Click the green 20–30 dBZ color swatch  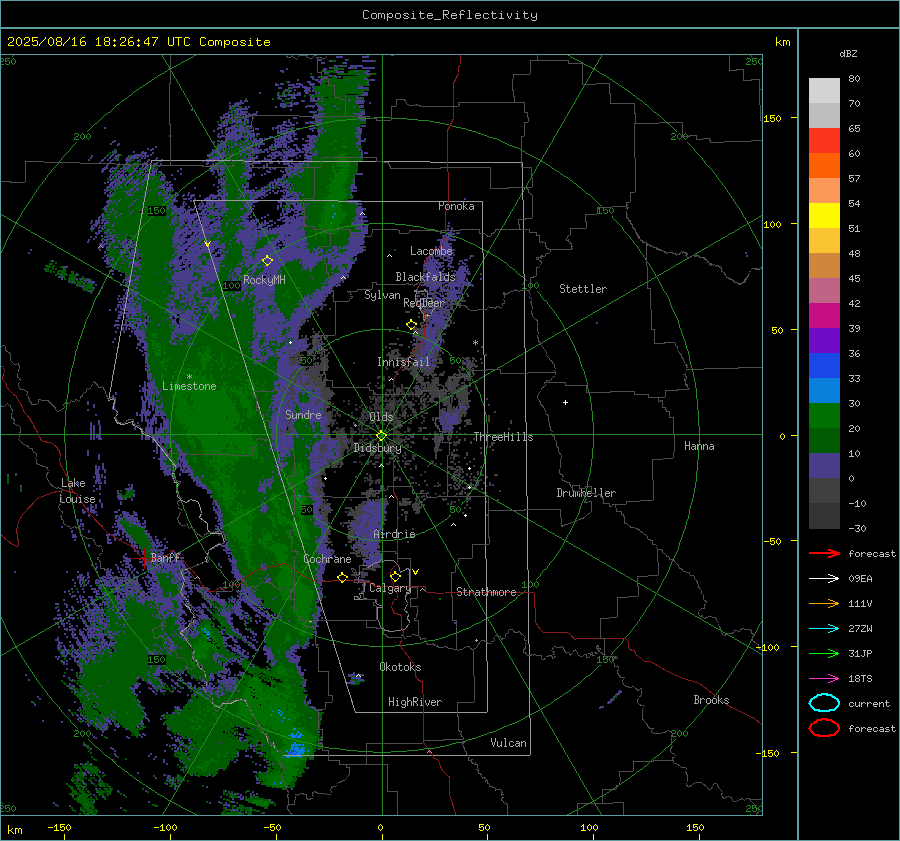824,416
